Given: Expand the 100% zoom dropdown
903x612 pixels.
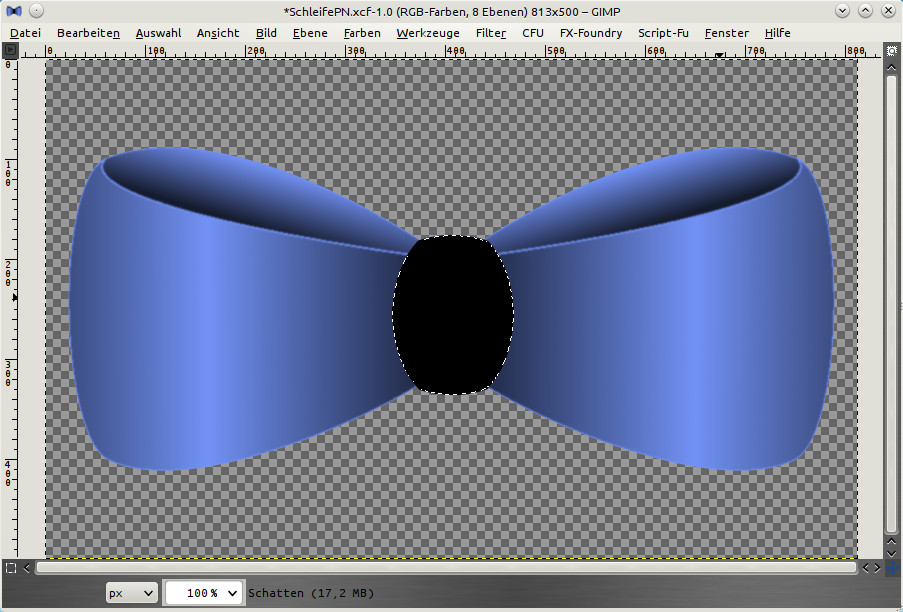Looking at the screenshot, I should point(232,593).
